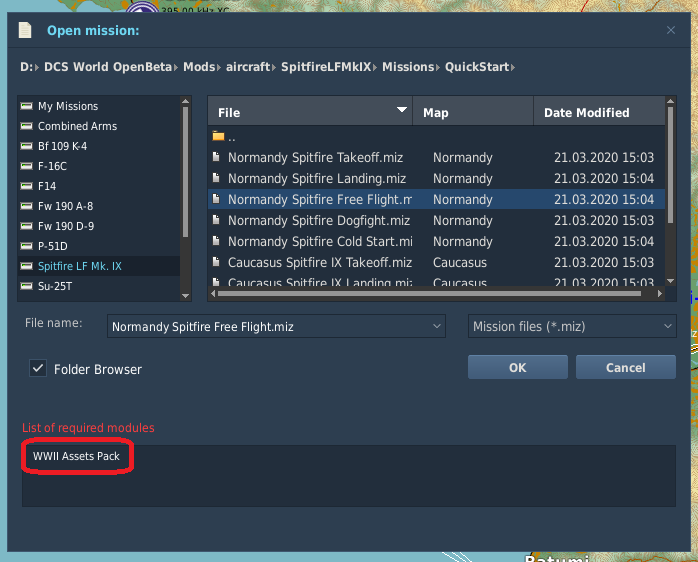
Task: Click the D: drive breadcrumb
Action: pyautogui.click(x=27, y=67)
